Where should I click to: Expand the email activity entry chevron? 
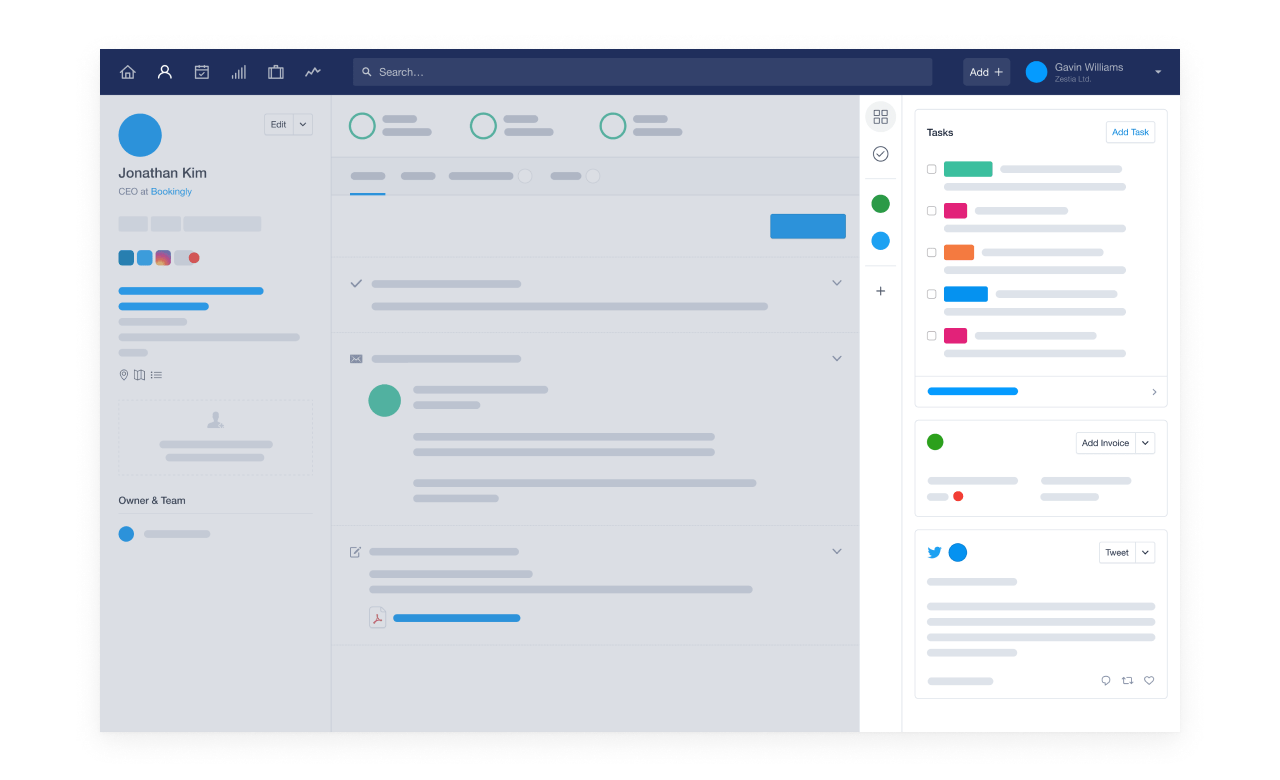[x=837, y=358]
